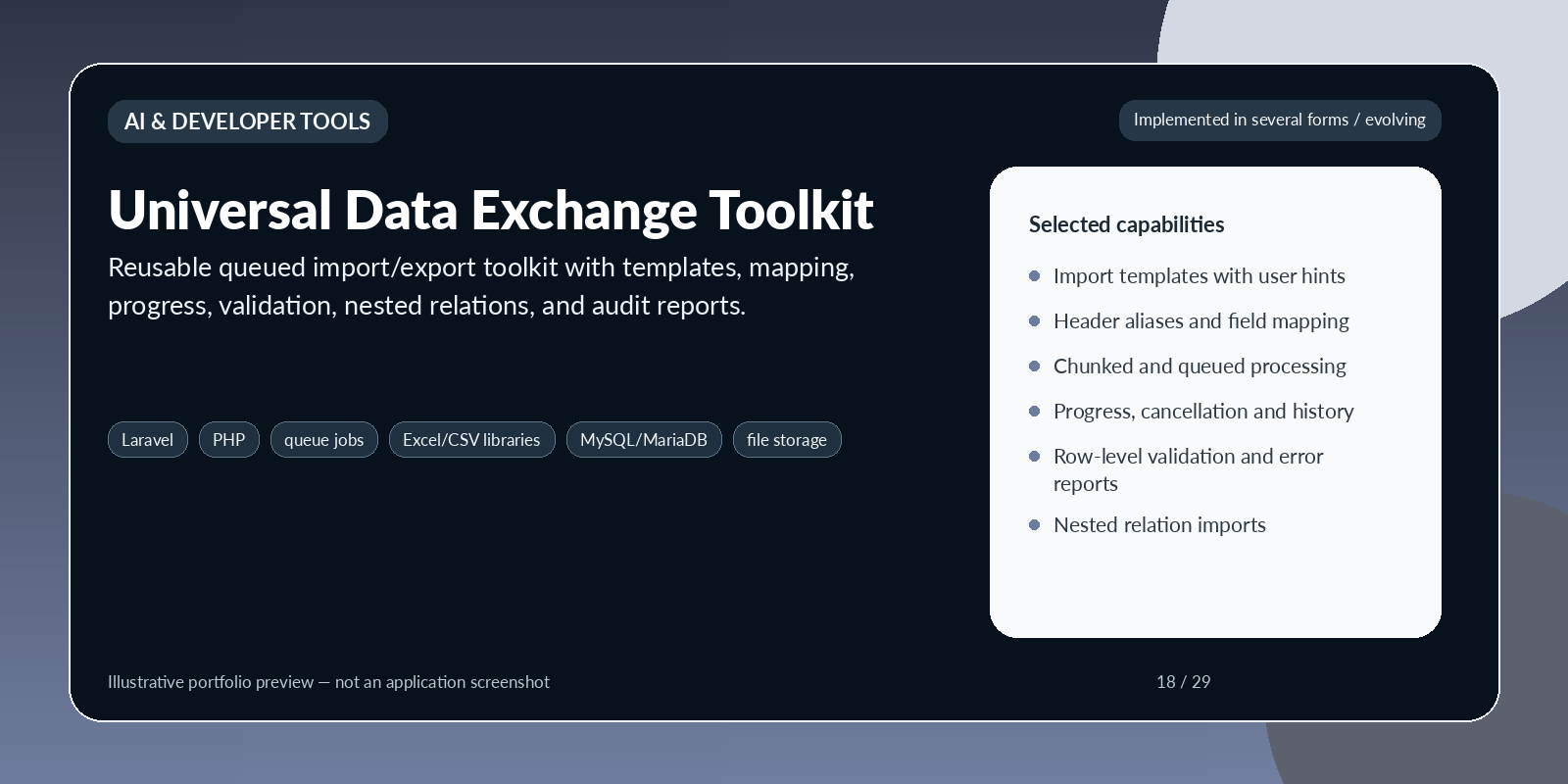The image size is (1568, 784).
Task: Click the Selected capabilities heading
Action: coord(1126,224)
